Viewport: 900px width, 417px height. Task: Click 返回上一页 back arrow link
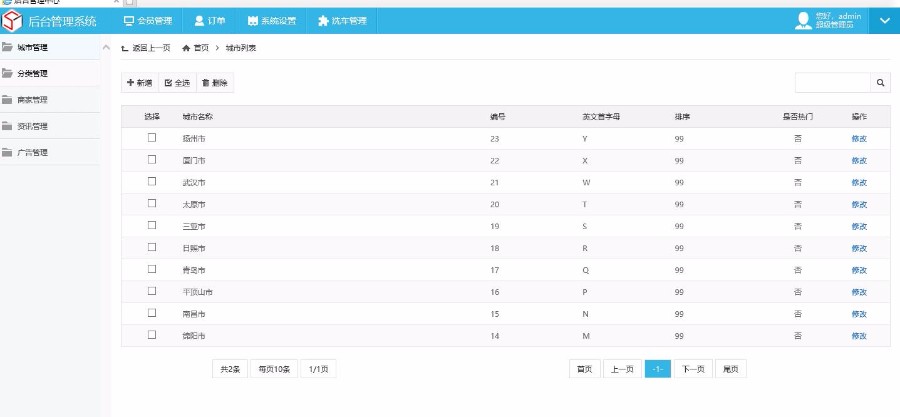(146, 48)
